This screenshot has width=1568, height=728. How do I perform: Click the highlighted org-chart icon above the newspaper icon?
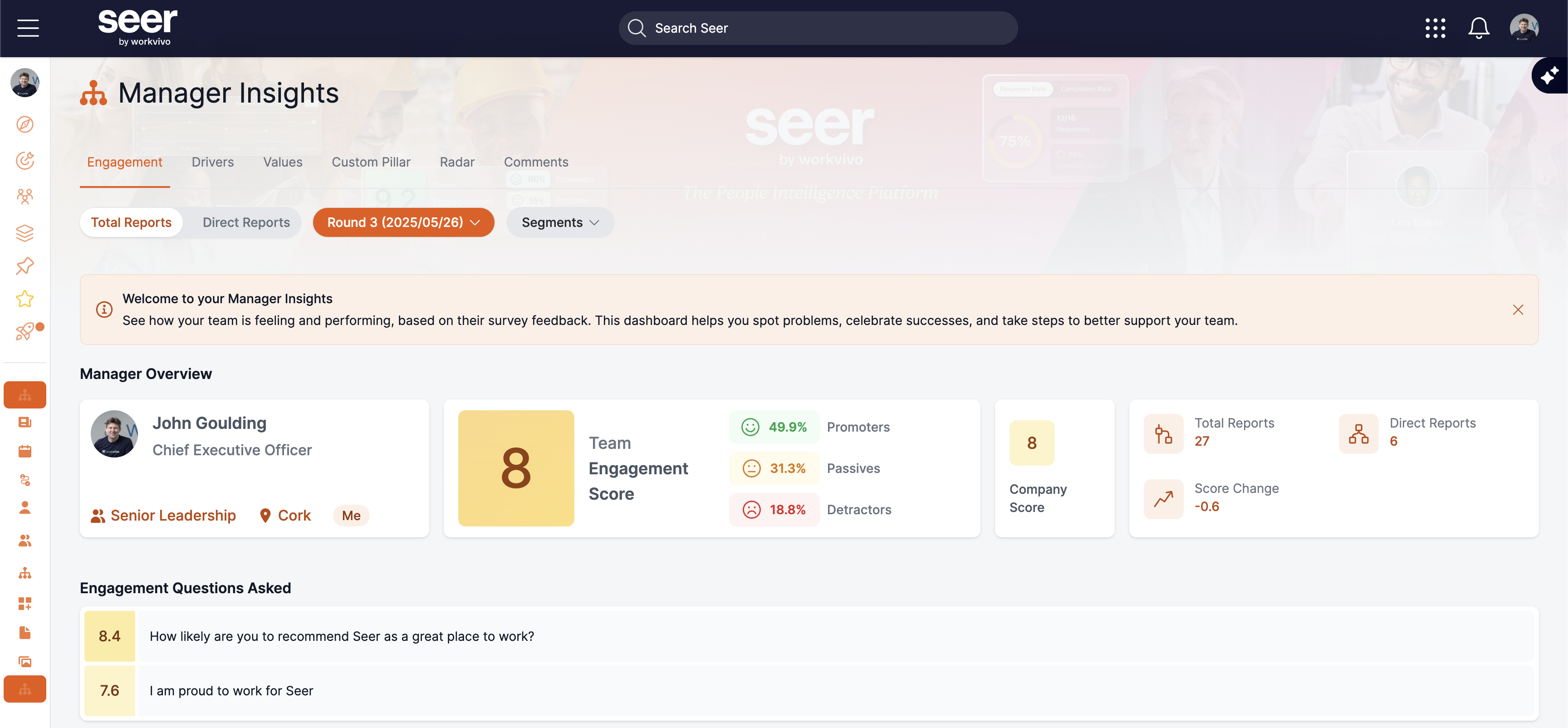pos(25,395)
